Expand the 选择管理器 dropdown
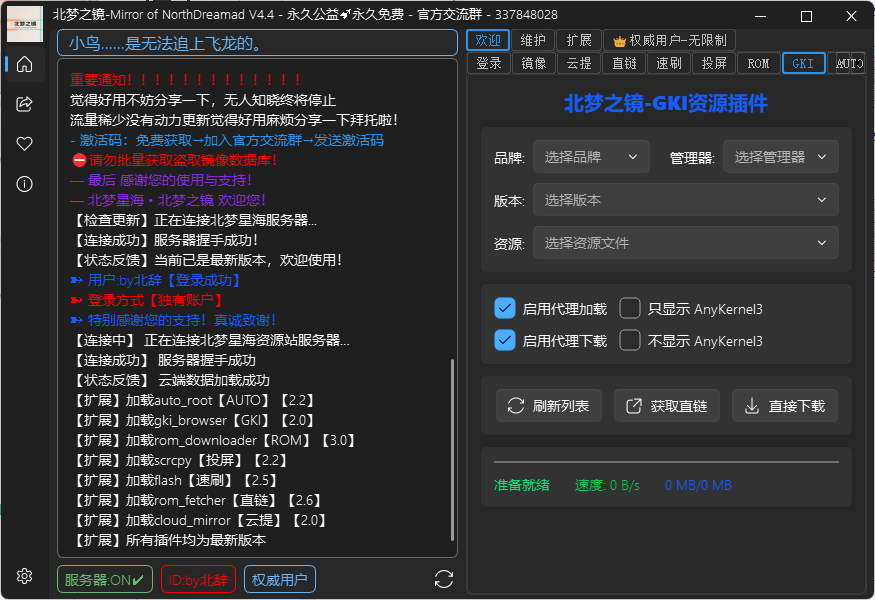875x600 pixels. click(783, 156)
